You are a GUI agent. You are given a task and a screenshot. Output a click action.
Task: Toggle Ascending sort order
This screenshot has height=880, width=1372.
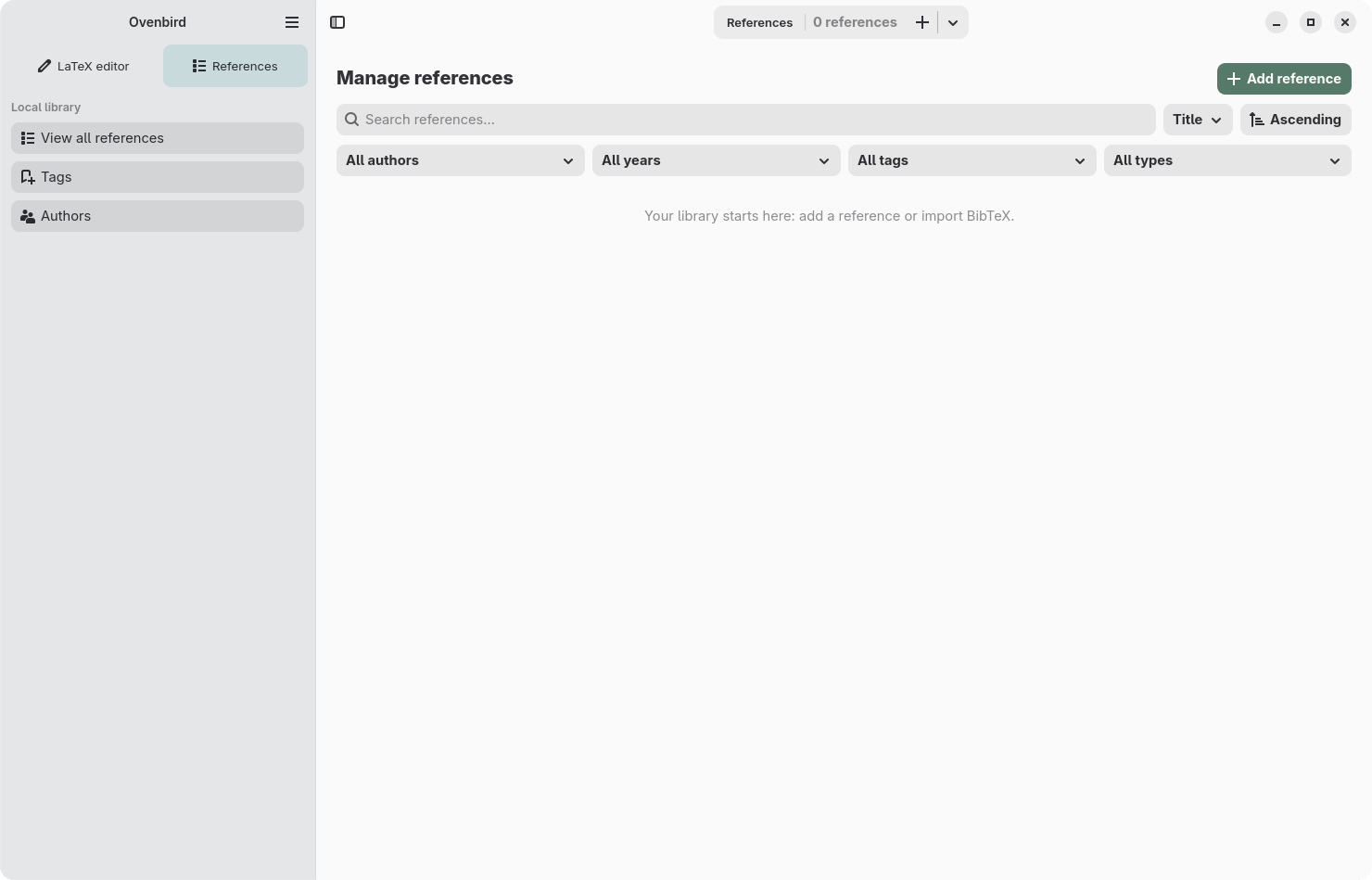tap(1296, 120)
